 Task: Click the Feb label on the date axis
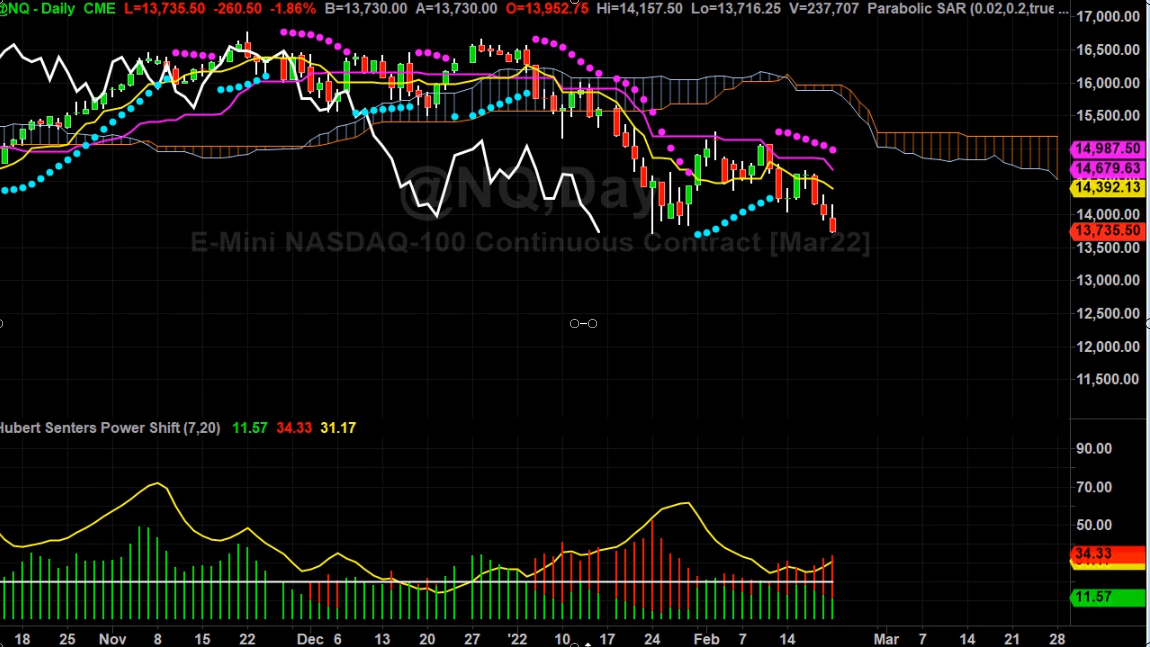coord(706,639)
